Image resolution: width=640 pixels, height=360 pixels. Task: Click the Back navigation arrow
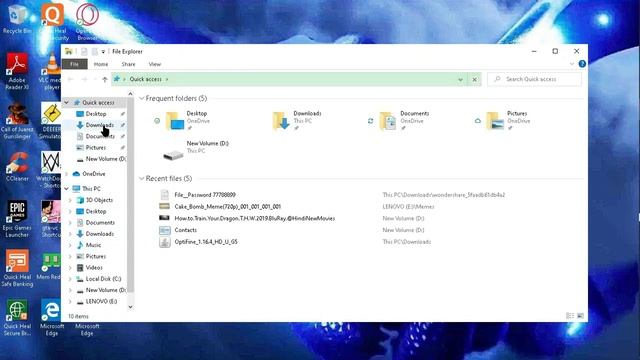point(71,79)
